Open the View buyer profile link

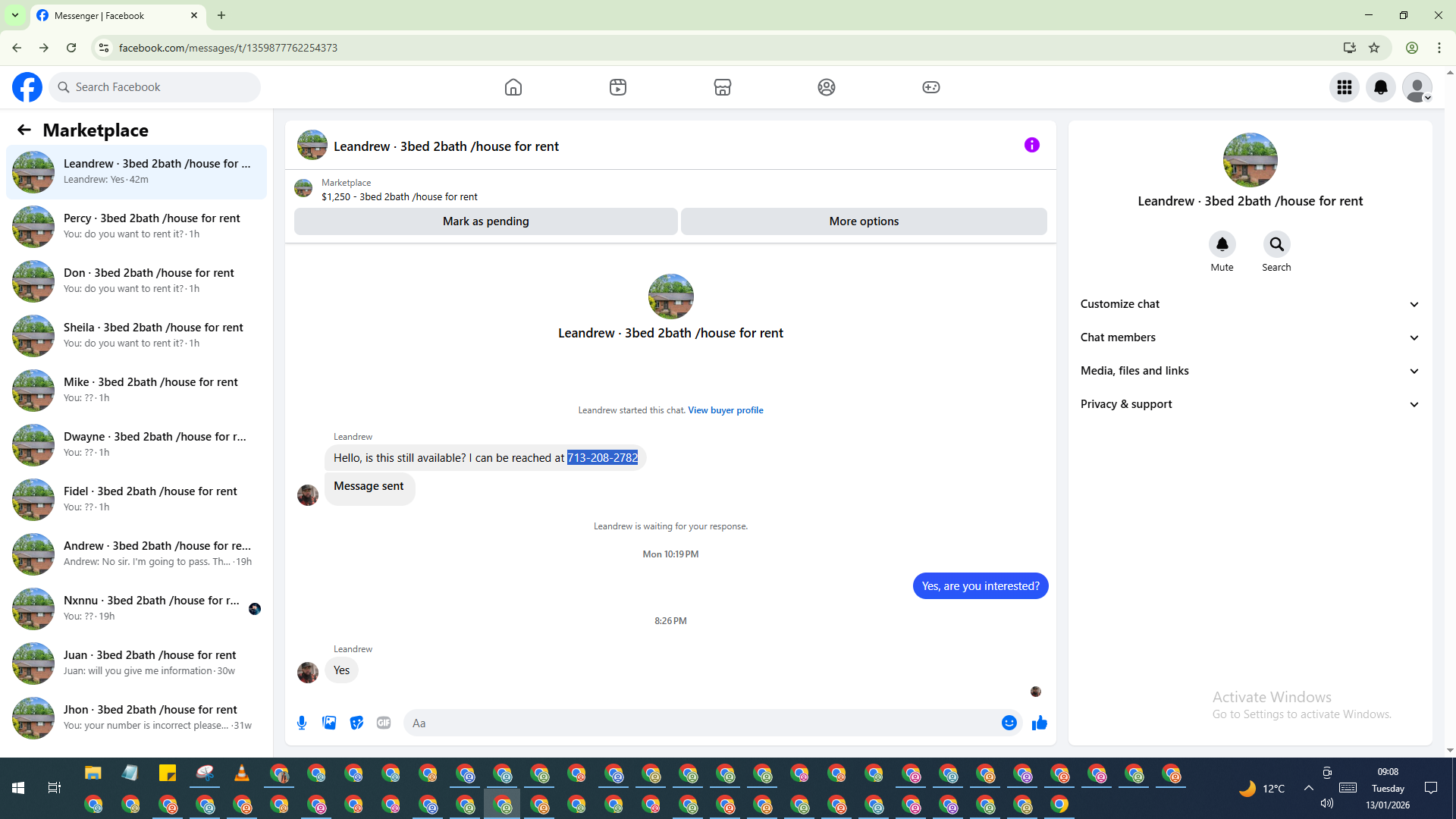(725, 410)
